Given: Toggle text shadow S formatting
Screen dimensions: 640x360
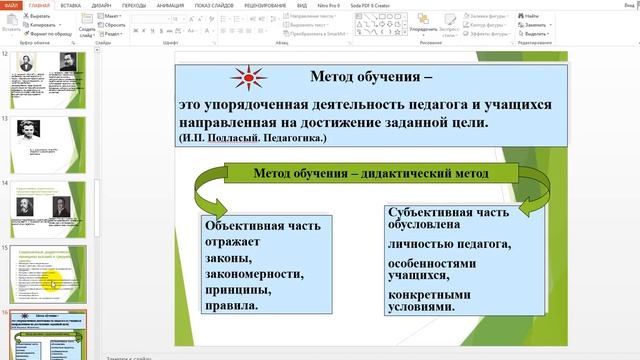Looking at the screenshot, I should [x=161, y=31].
